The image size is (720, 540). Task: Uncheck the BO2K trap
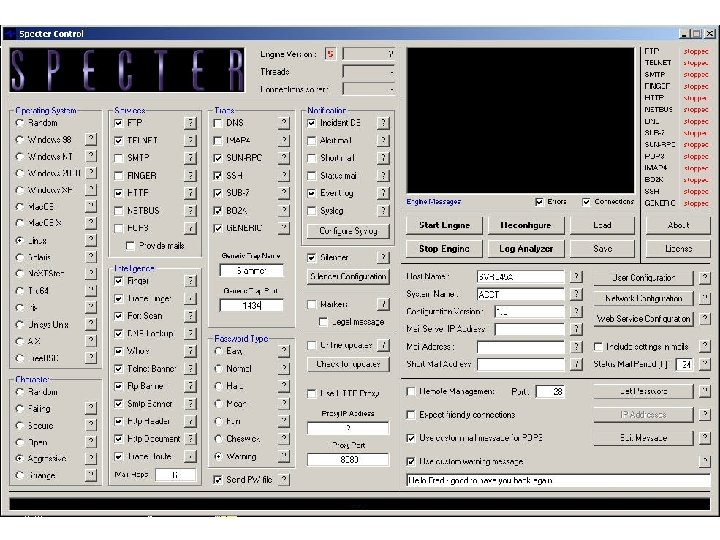click(x=218, y=211)
